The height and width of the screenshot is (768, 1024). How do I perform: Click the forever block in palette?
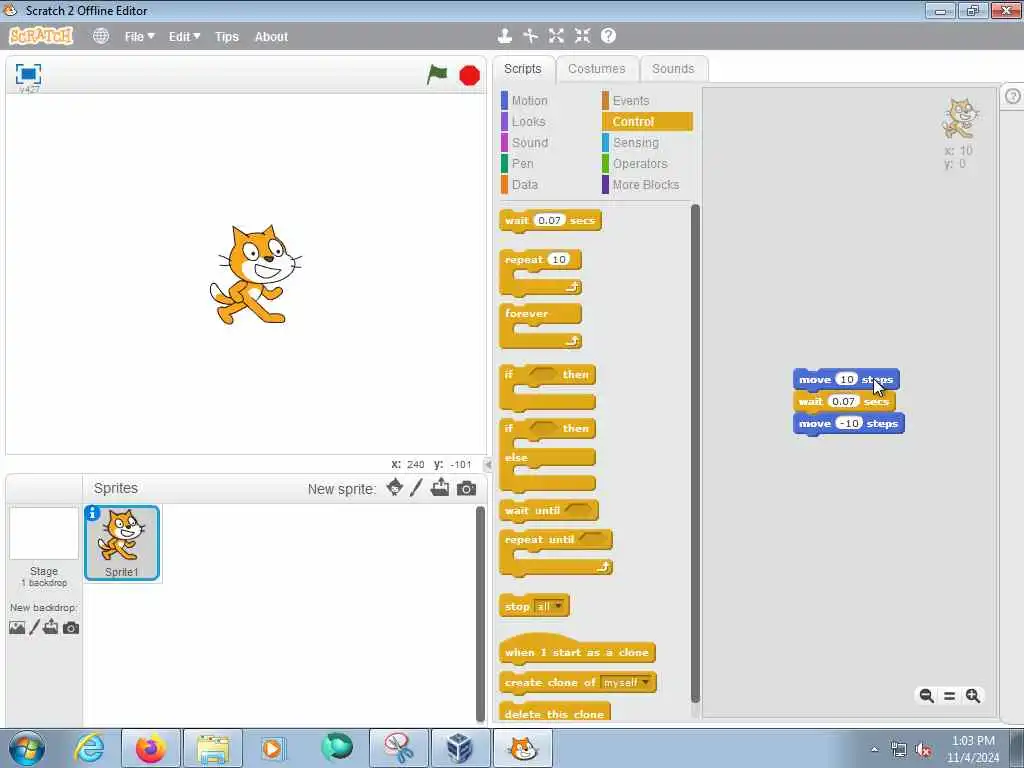pos(526,313)
